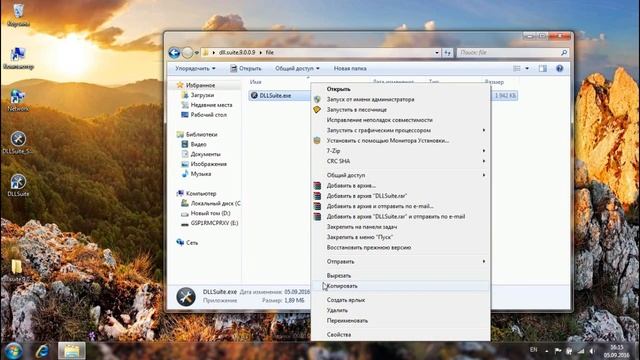Viewport: 640px width, 360px height.
Task: Expand the CRC SHA submenu
Action: [400, 161]
